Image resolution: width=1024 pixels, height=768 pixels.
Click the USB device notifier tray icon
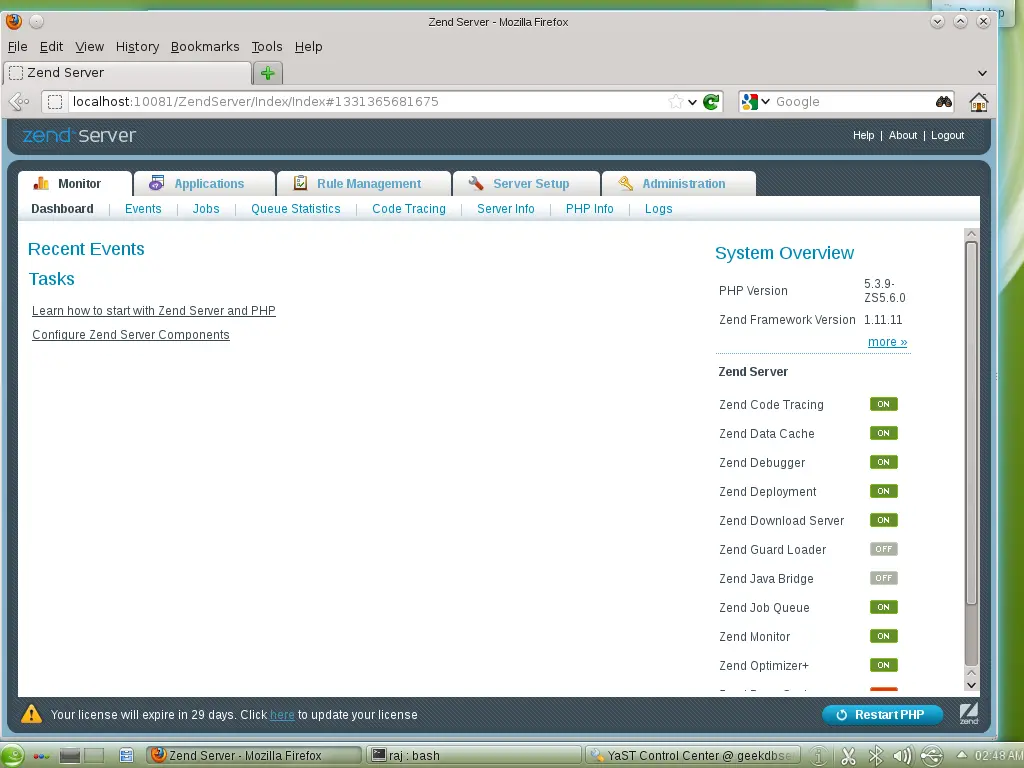tap(932, 756)
